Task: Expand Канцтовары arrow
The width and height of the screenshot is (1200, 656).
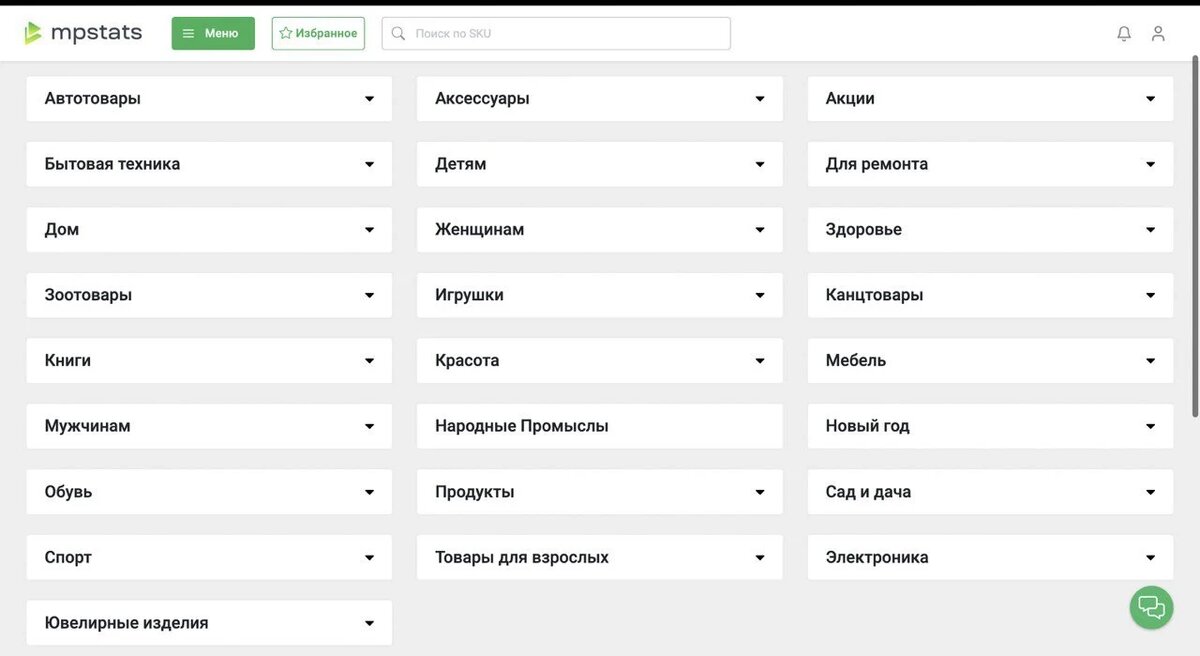Action: [x=1150, y=295]
